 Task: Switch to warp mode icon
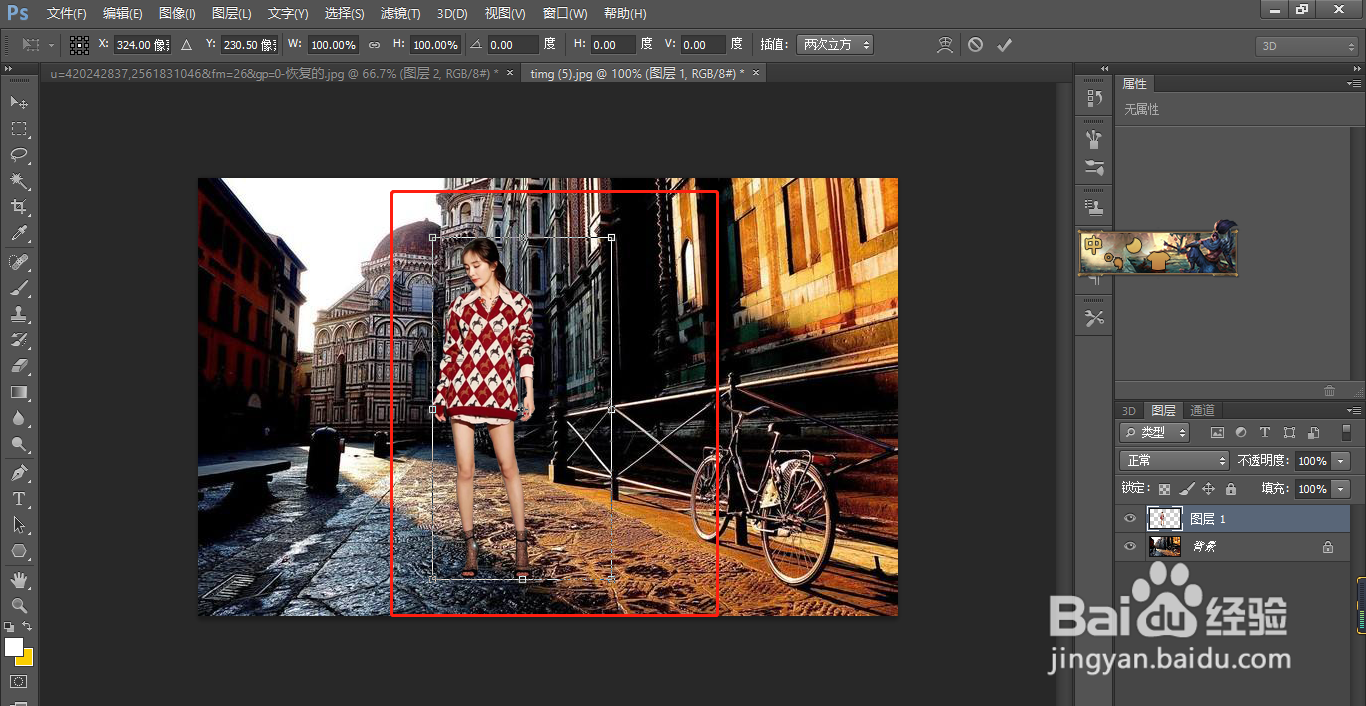coord(945,45)
